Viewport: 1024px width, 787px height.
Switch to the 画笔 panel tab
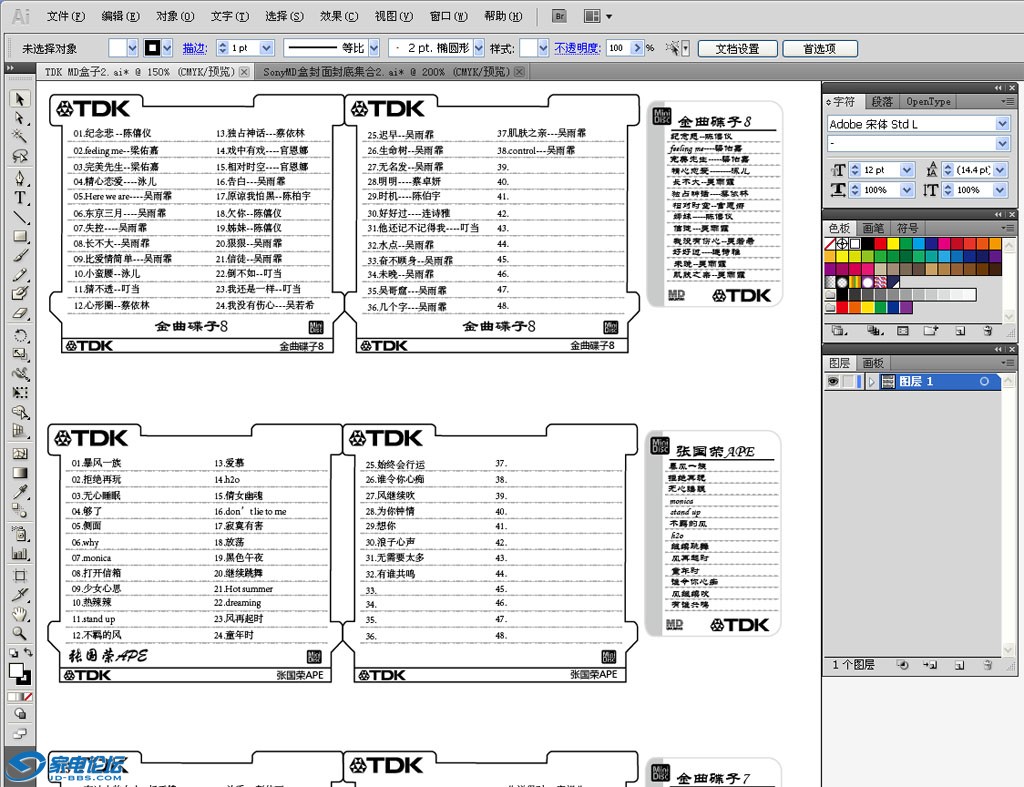pos(873,228)
